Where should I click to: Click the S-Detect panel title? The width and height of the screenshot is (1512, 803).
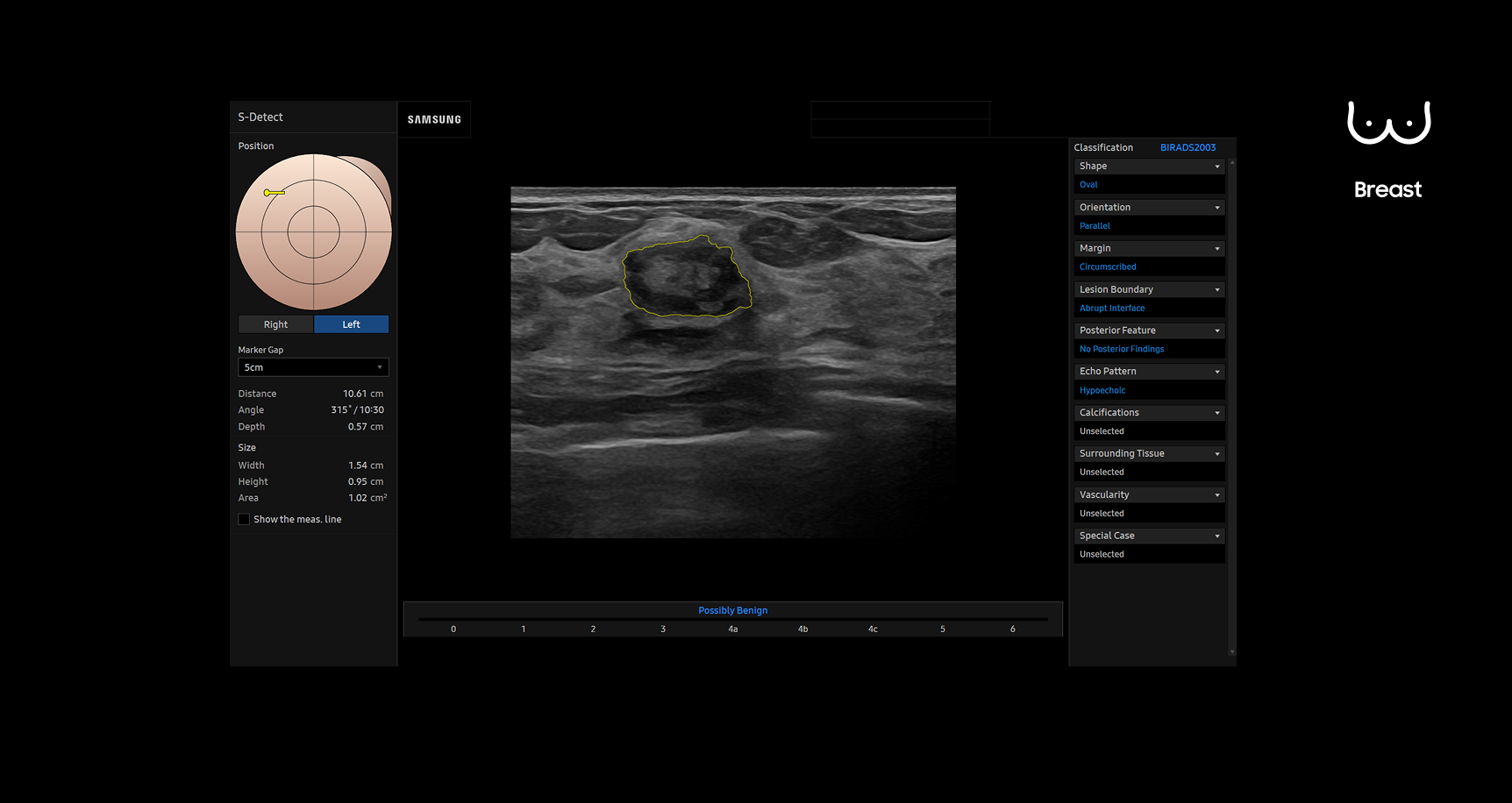click(260, 117)
